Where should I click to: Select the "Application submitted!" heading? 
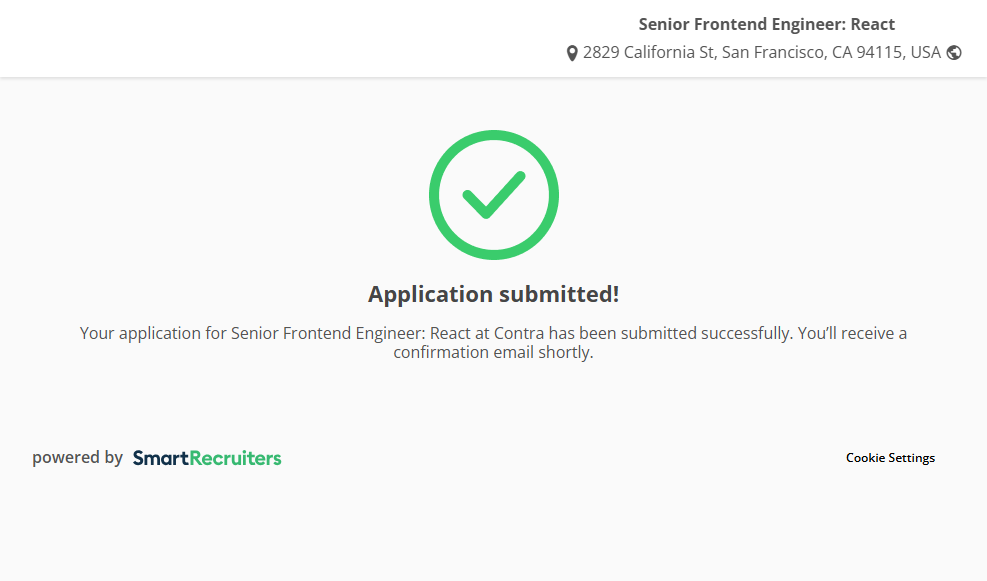point(493,294)
